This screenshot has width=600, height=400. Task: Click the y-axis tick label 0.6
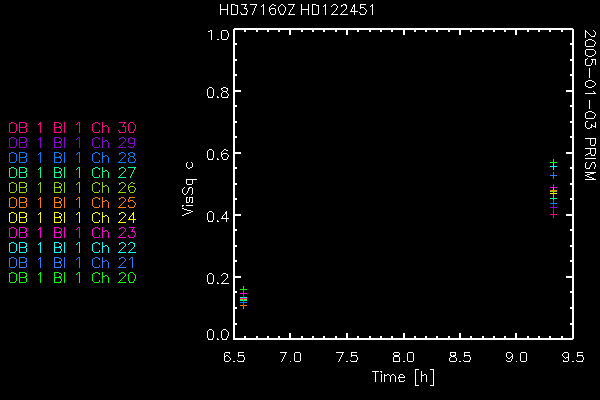coord(218,154)
